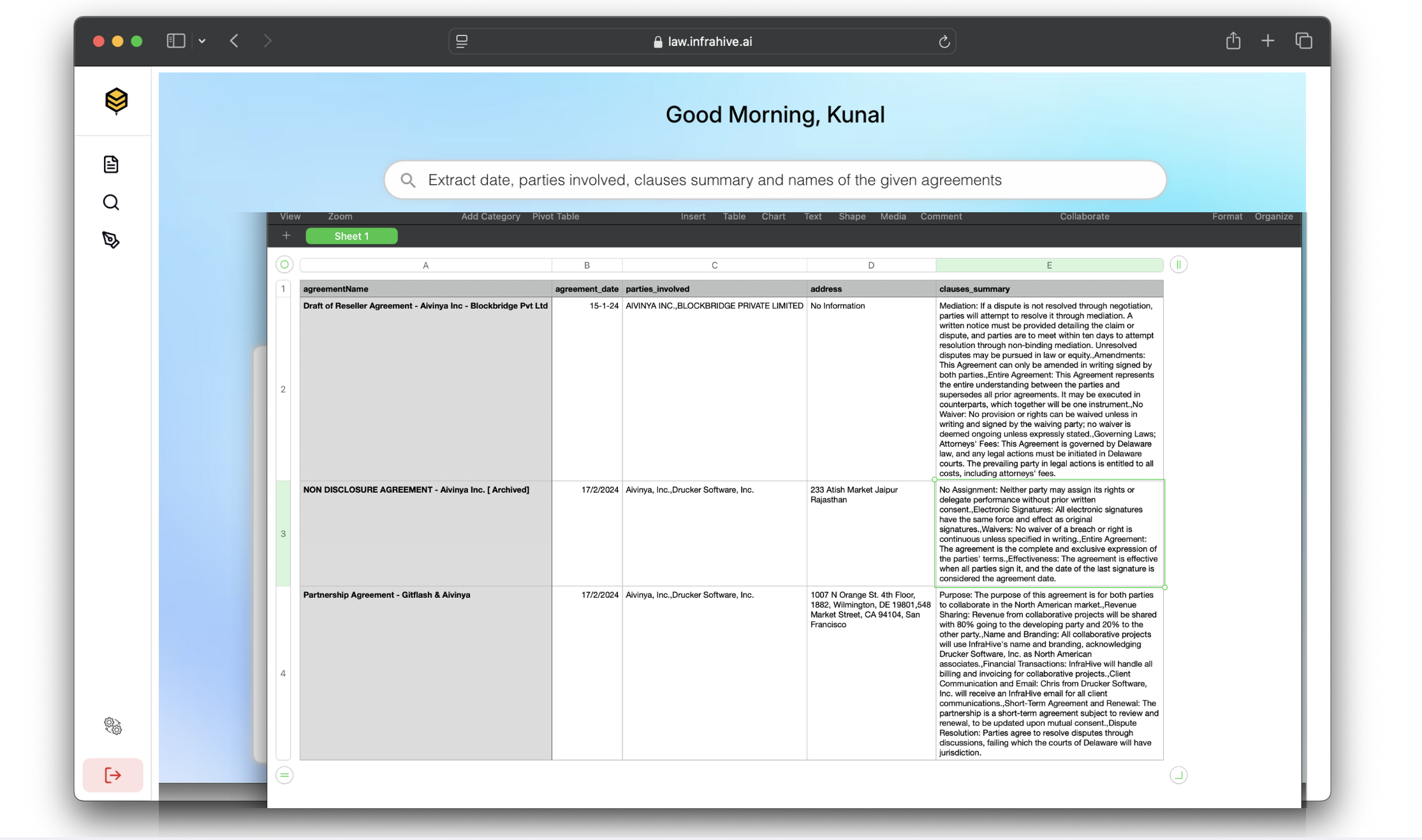Select column C header
This screenshot has width=1422, height=840.
pyautogui.click(x=714, y=265)
